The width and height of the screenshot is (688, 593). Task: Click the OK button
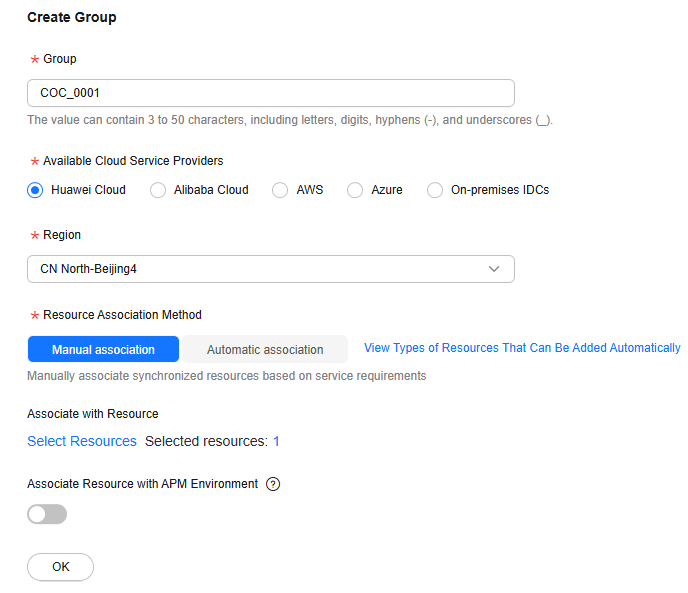[61, 567]
